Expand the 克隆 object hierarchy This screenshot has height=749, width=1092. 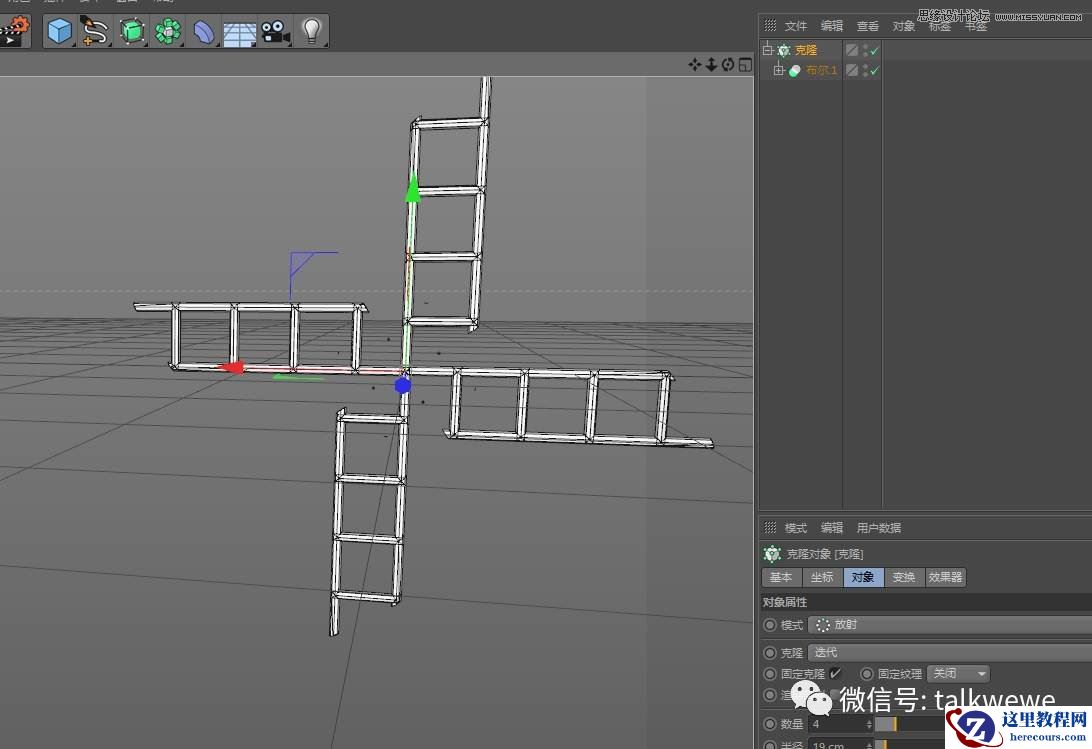[768, 49]
